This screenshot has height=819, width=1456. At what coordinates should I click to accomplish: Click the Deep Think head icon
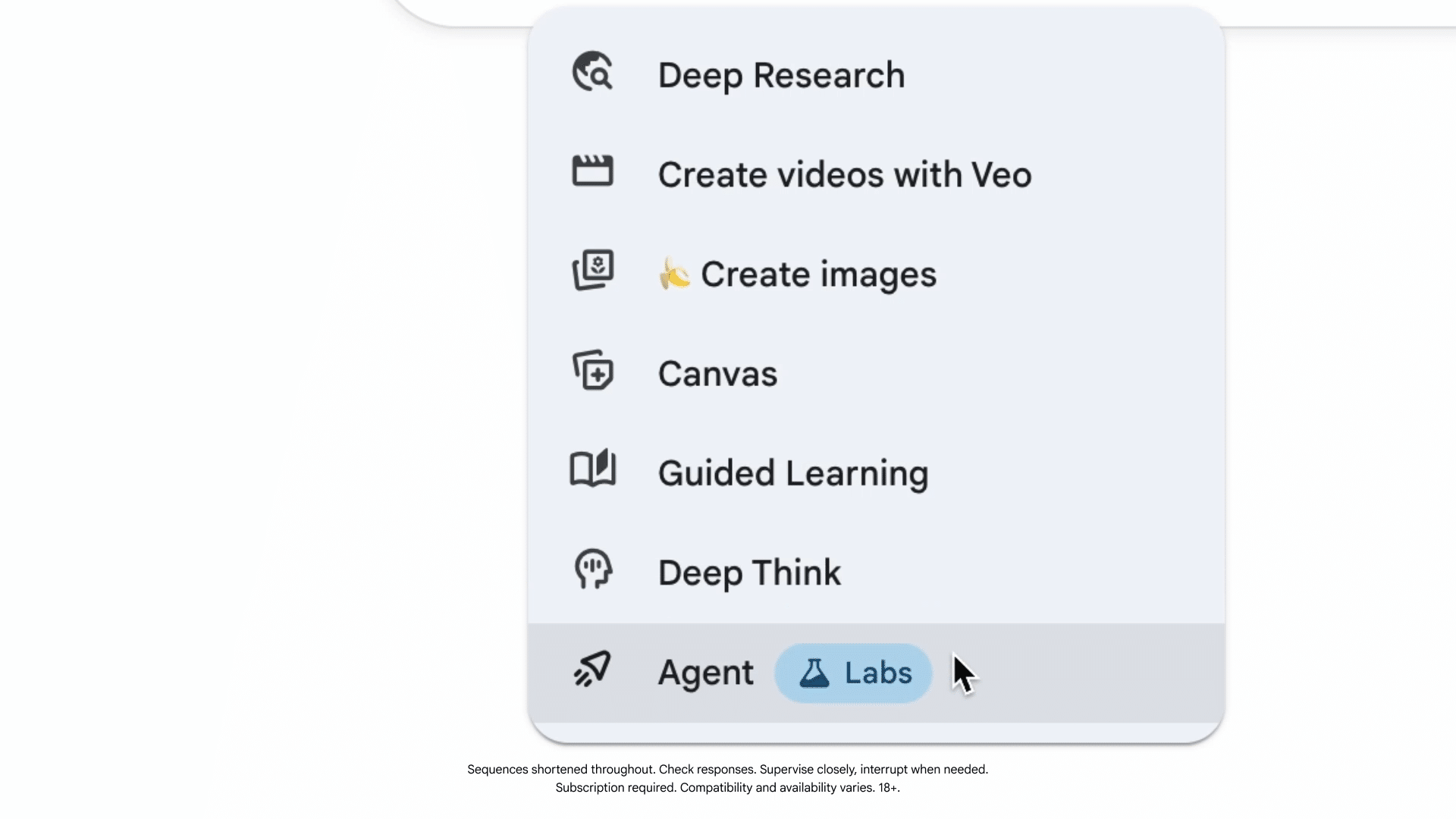click(592, 569)
